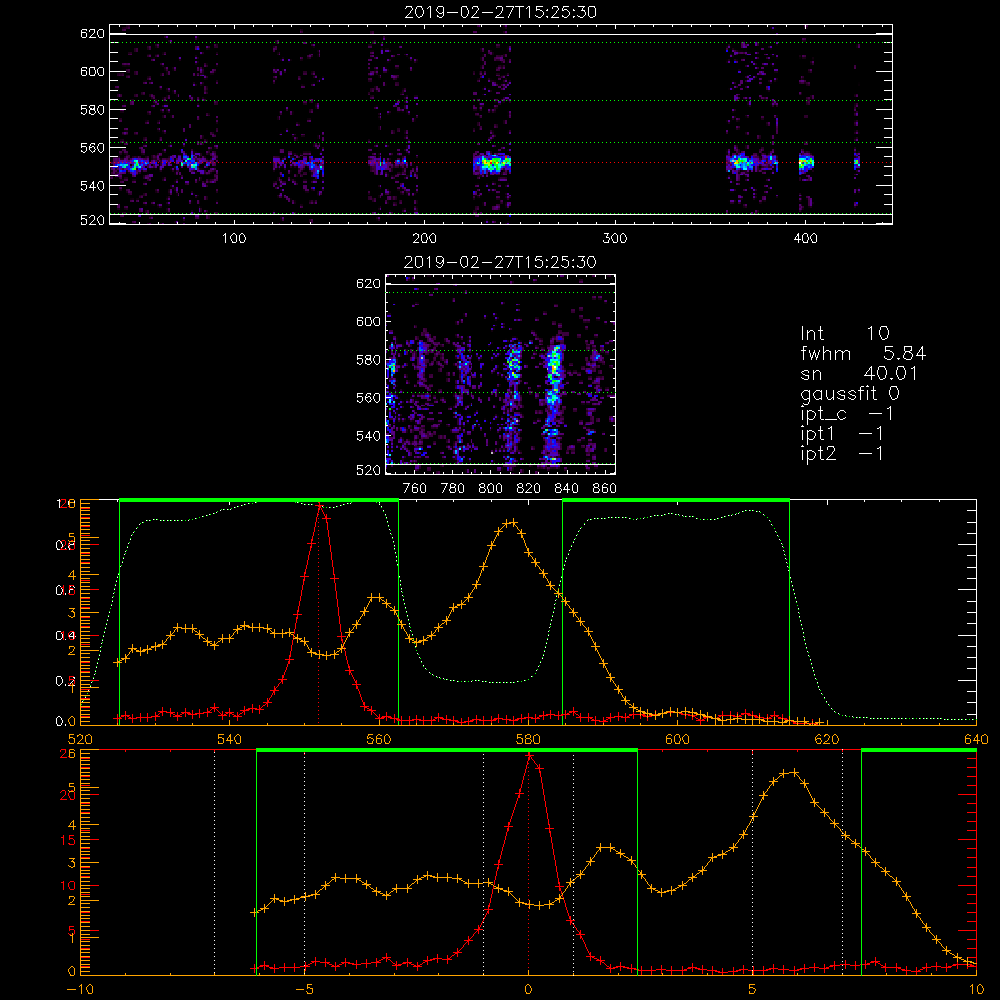1000x1000 pixels.
Task: Select the 'fwhm 5.84' readout text
Action: coord(863,353)
